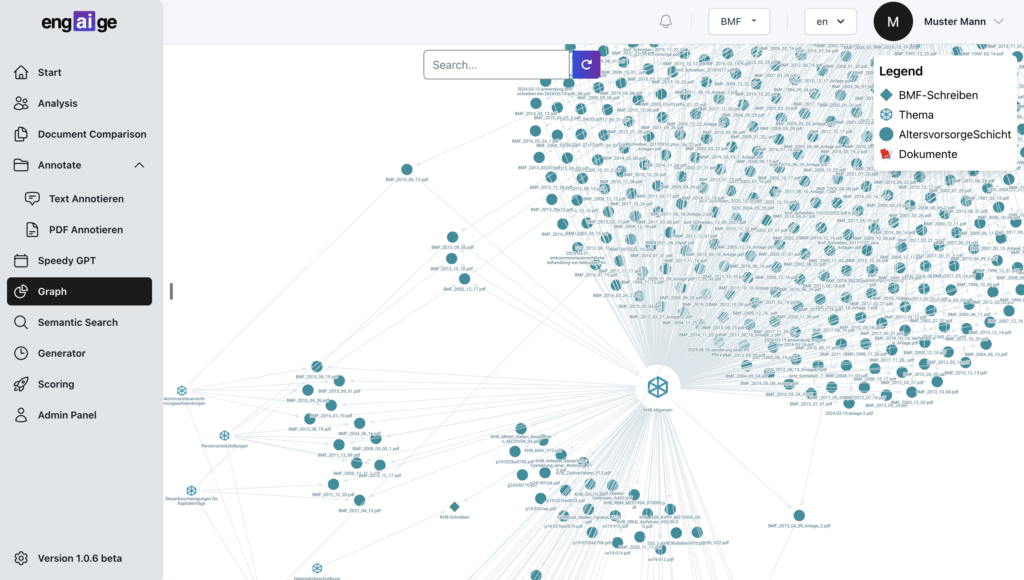Screen dimensions: 1024x580
Task: Click the graph Search field
Action: coord(496,65)
